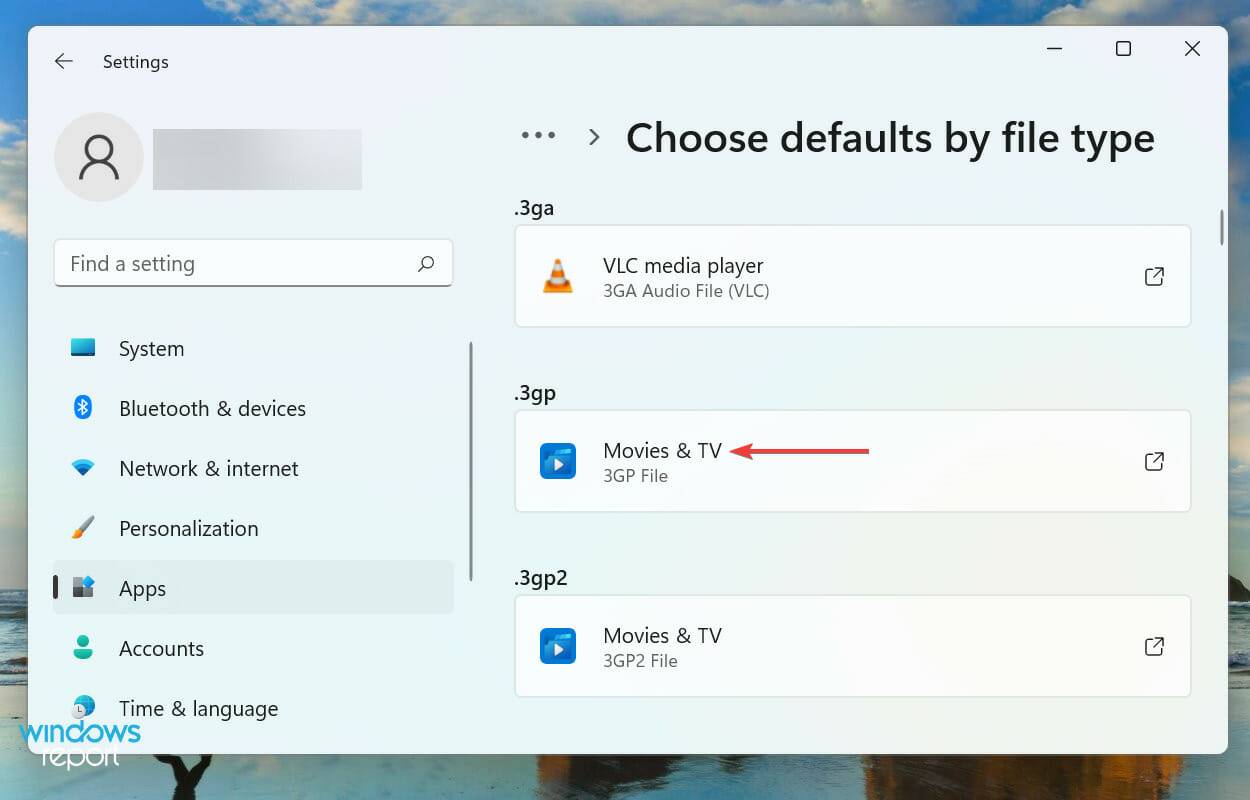The image size is (1250, 800).
Task: Open external link for the .3ga association
Action: (x=1154, y=276)
